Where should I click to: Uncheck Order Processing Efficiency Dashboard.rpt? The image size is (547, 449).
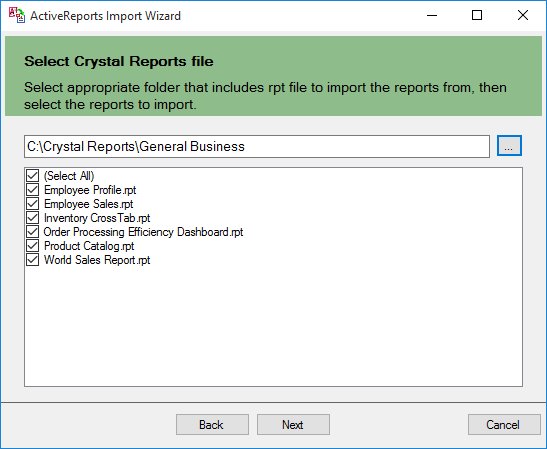coord(32,232)
